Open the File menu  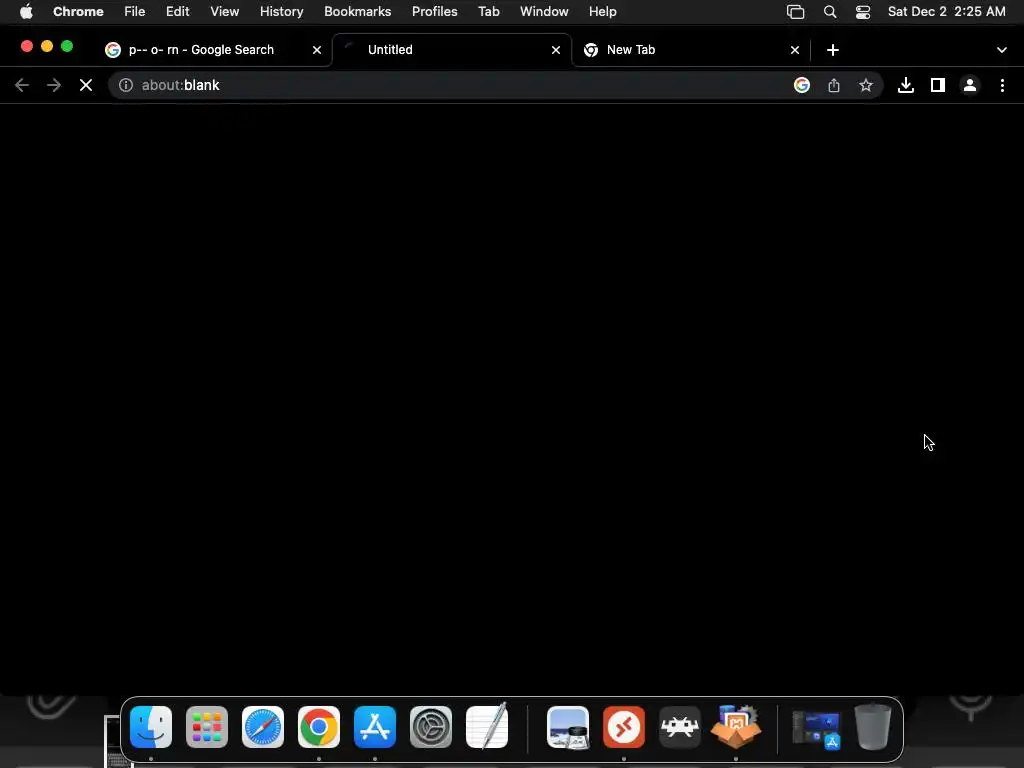(x=135, y=12)
